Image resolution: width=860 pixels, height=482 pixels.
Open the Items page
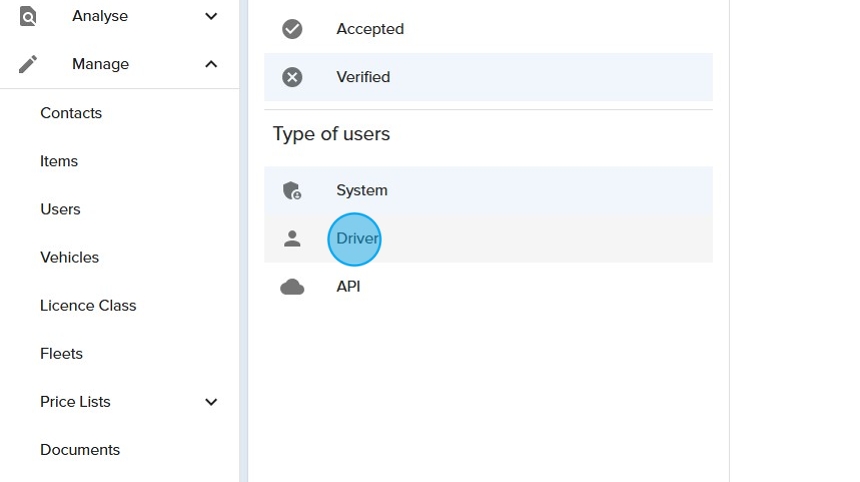(x=59, y=161)
